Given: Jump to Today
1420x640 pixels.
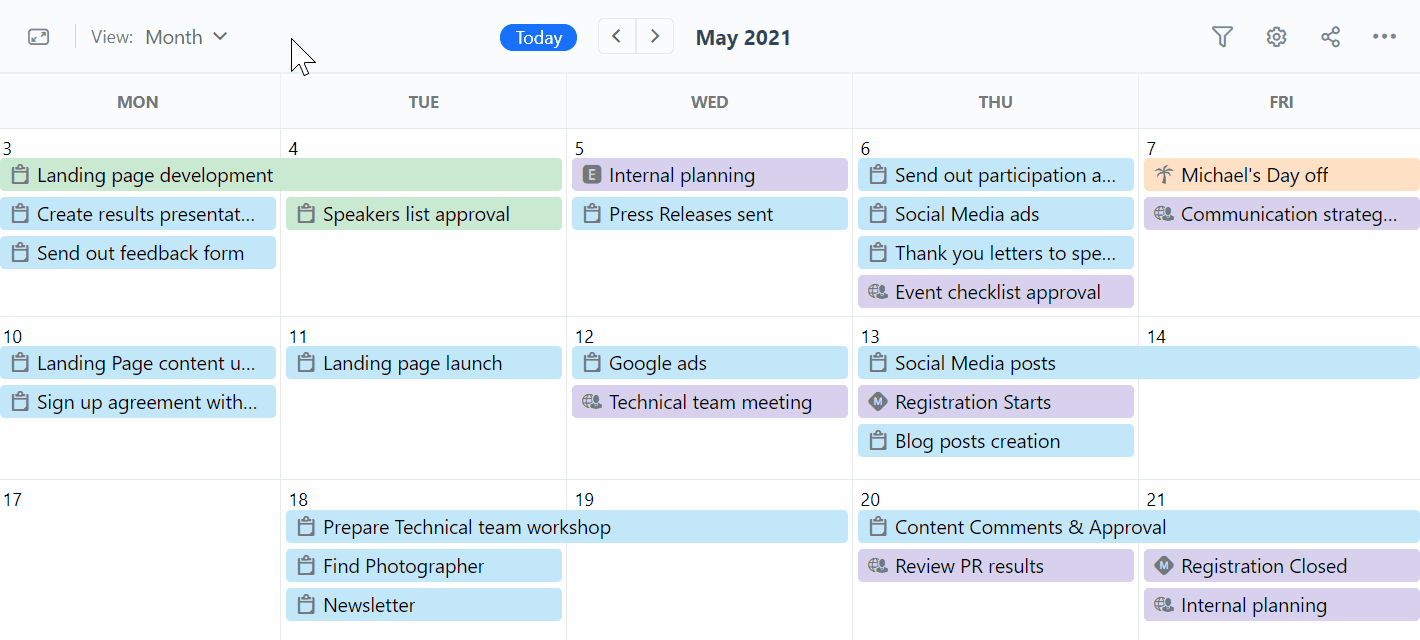Looking at the screenshot, I should click(538, 38).
